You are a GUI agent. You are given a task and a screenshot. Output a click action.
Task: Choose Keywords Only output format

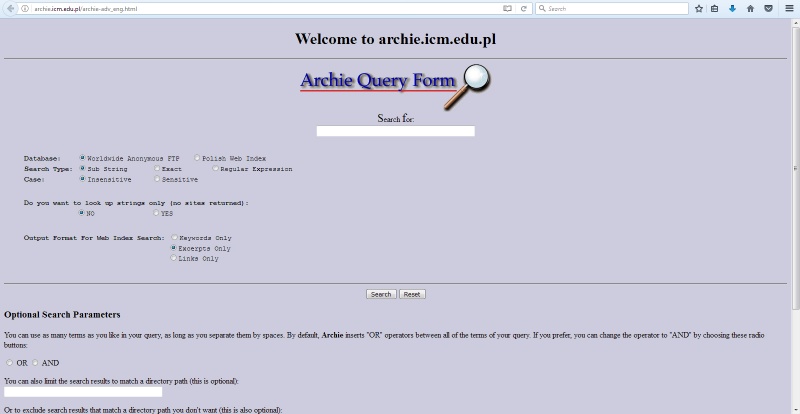(174, 237)
